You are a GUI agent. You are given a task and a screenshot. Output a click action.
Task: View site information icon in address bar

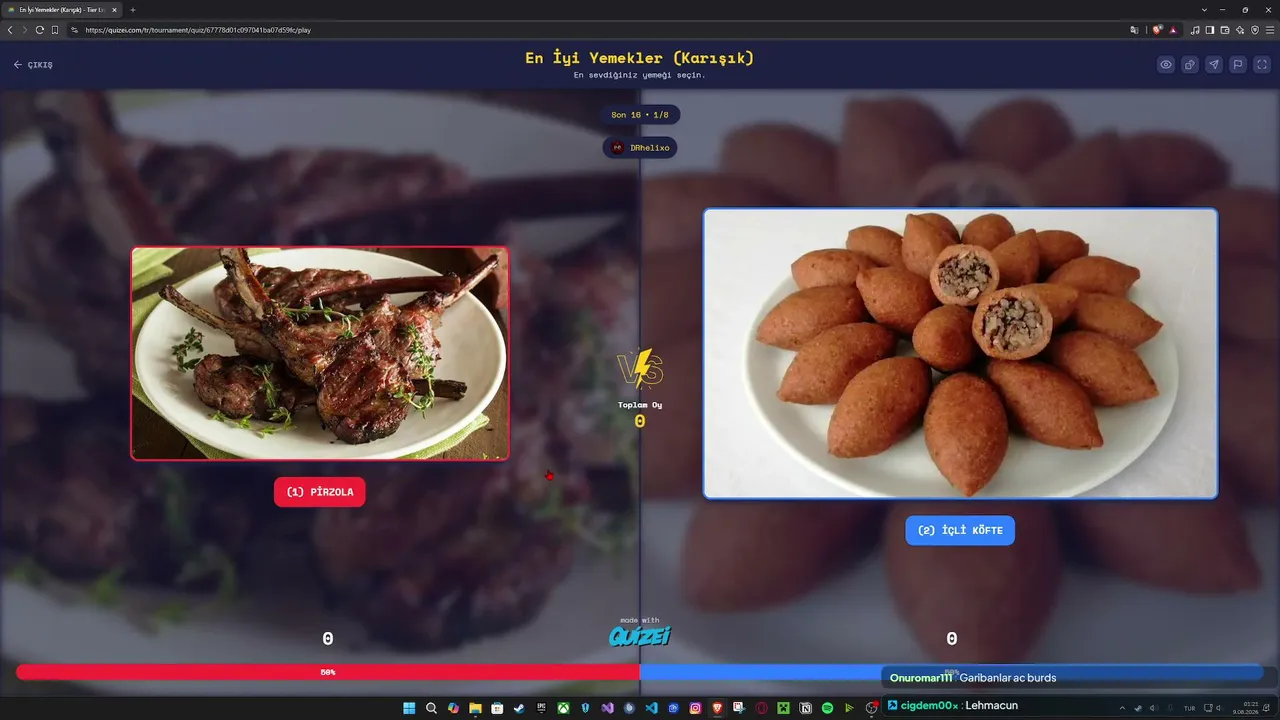74,30
